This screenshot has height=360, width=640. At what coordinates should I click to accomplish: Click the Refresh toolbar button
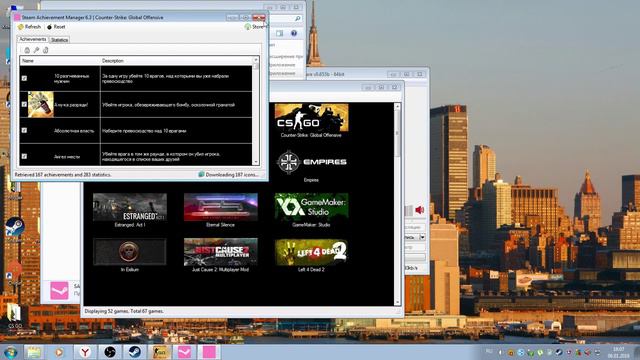(x=29, y=27)
